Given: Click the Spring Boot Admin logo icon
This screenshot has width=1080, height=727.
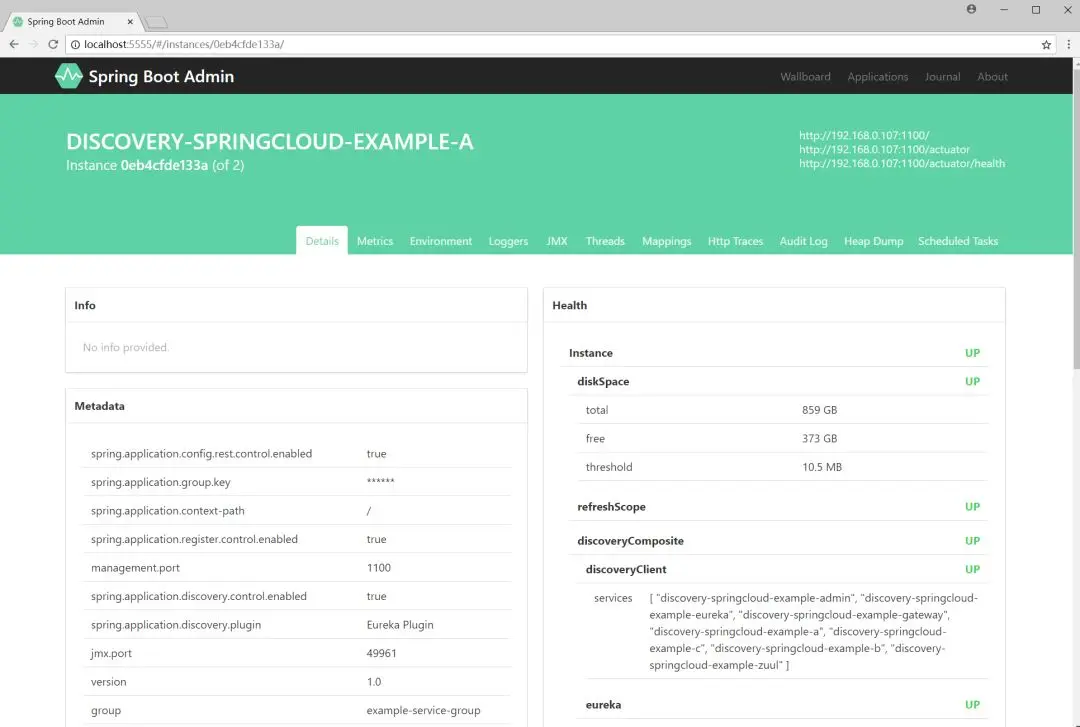Looking at the screenshot, I should pyautogui.click(x=68, y=76).
